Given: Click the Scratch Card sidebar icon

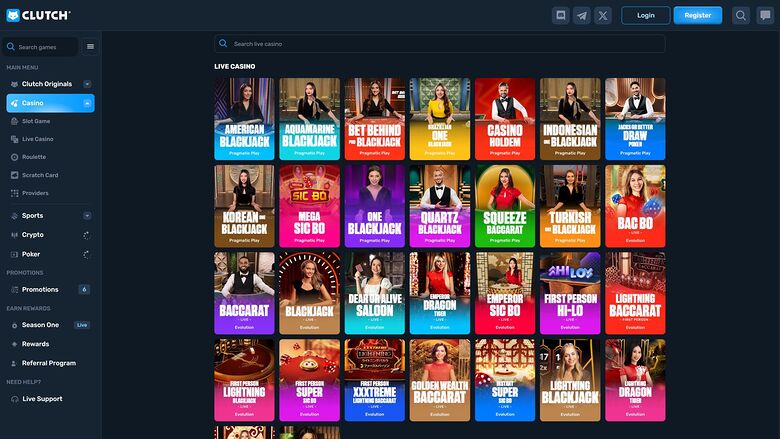Looking at the screenshot, I should point(14,175).
